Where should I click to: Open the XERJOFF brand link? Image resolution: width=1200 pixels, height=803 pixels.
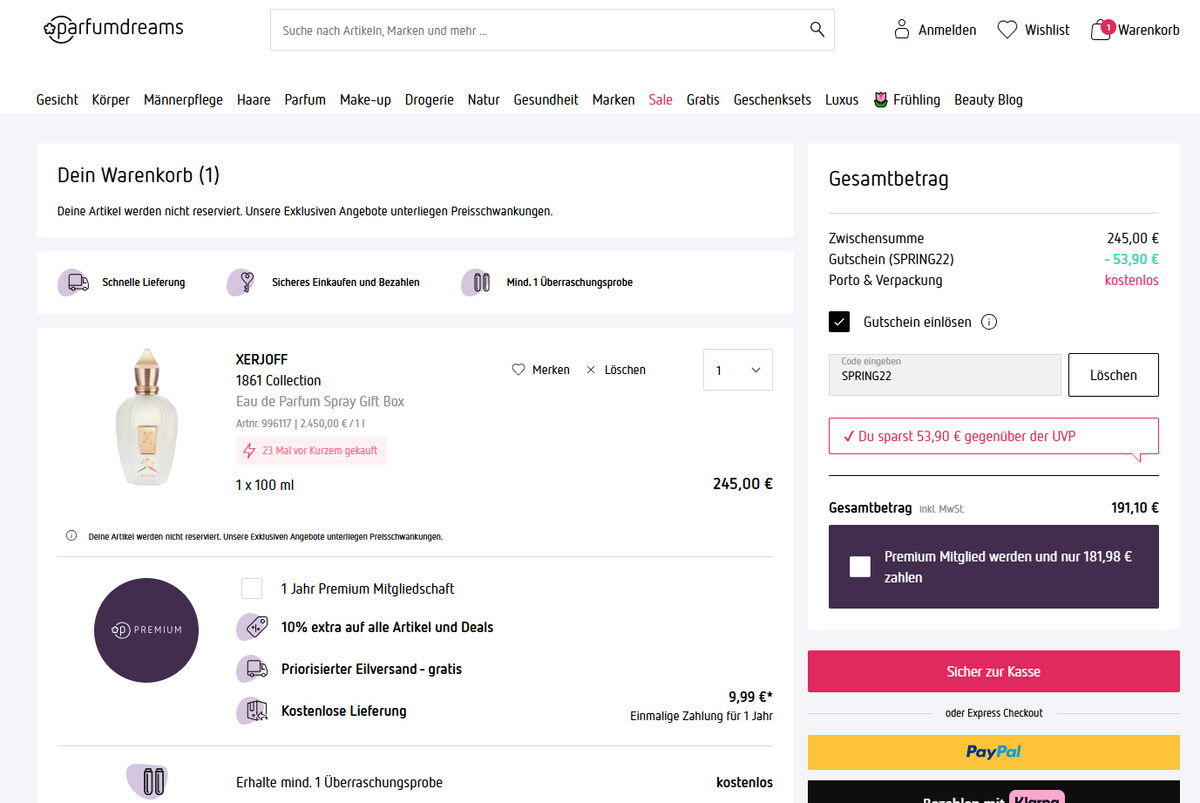(262, 359)
